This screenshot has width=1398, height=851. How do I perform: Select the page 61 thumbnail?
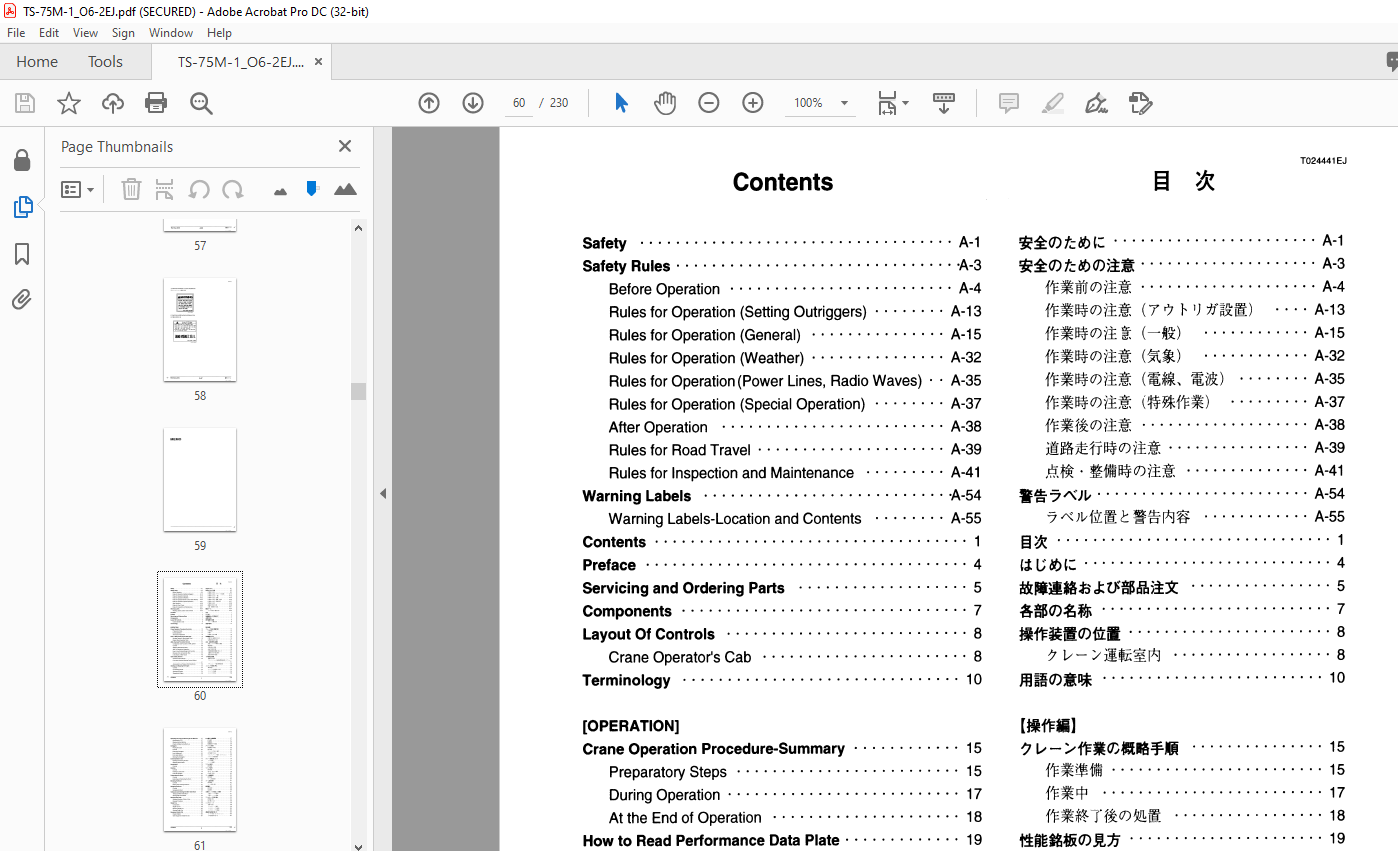[200, 780]
